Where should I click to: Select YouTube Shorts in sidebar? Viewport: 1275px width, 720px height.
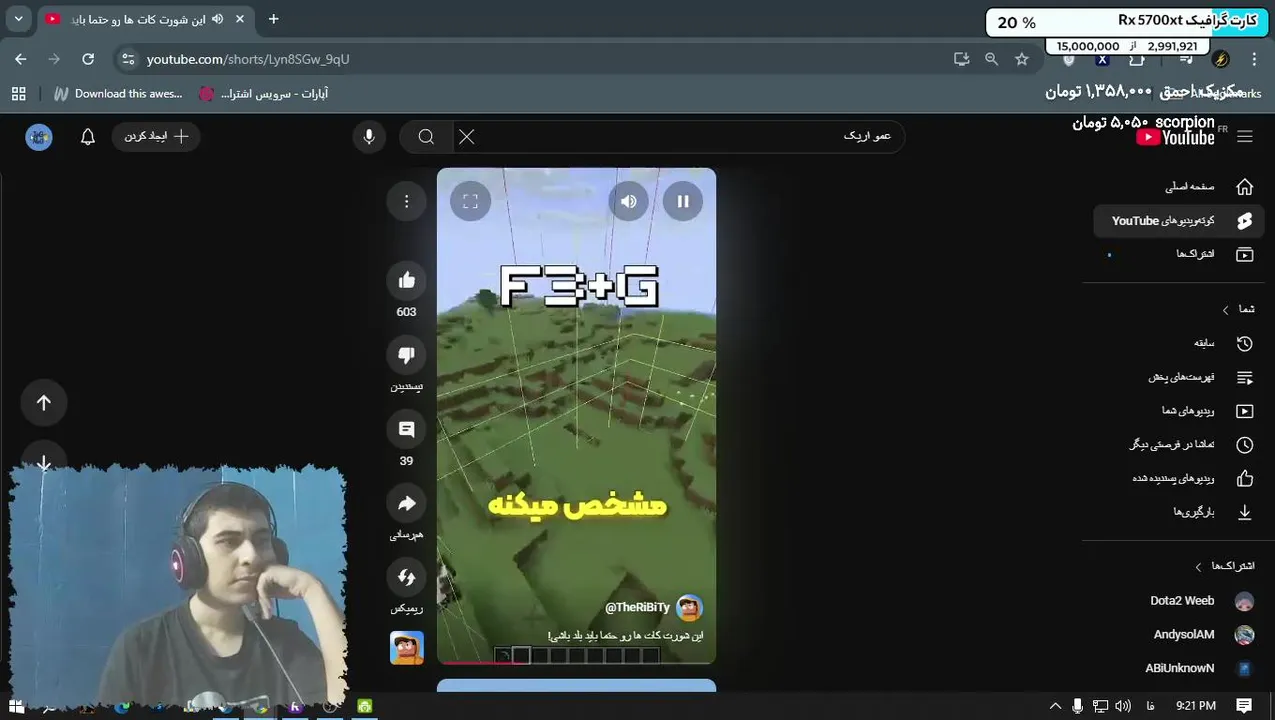(1180, 221)
